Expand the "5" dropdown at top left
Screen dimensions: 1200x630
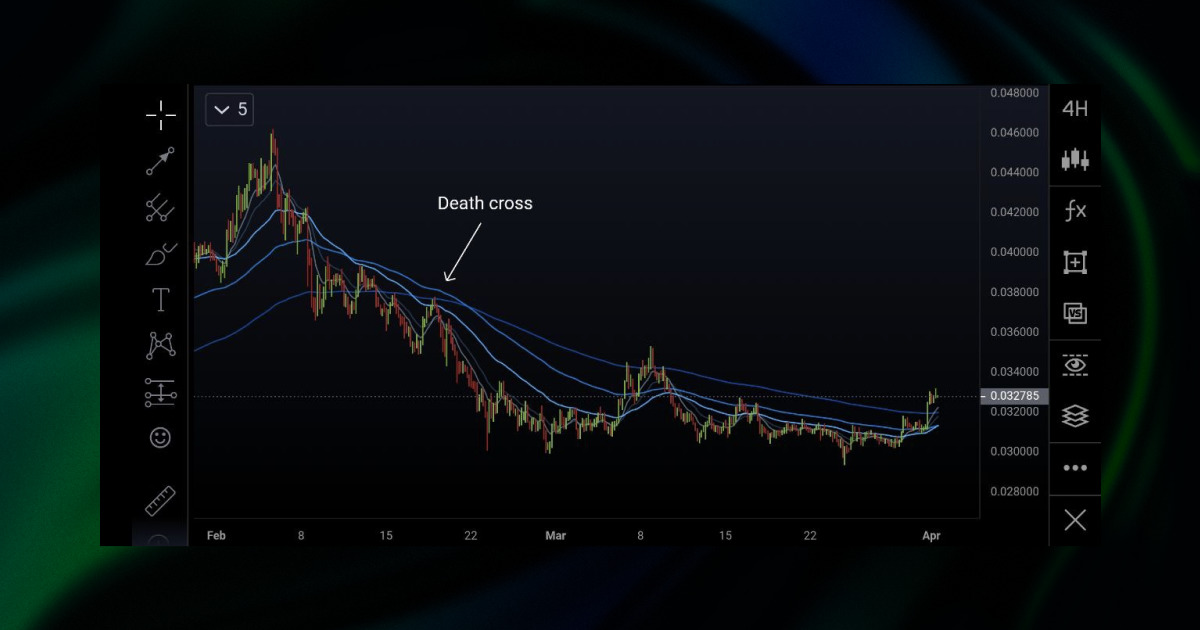point(229,110)
